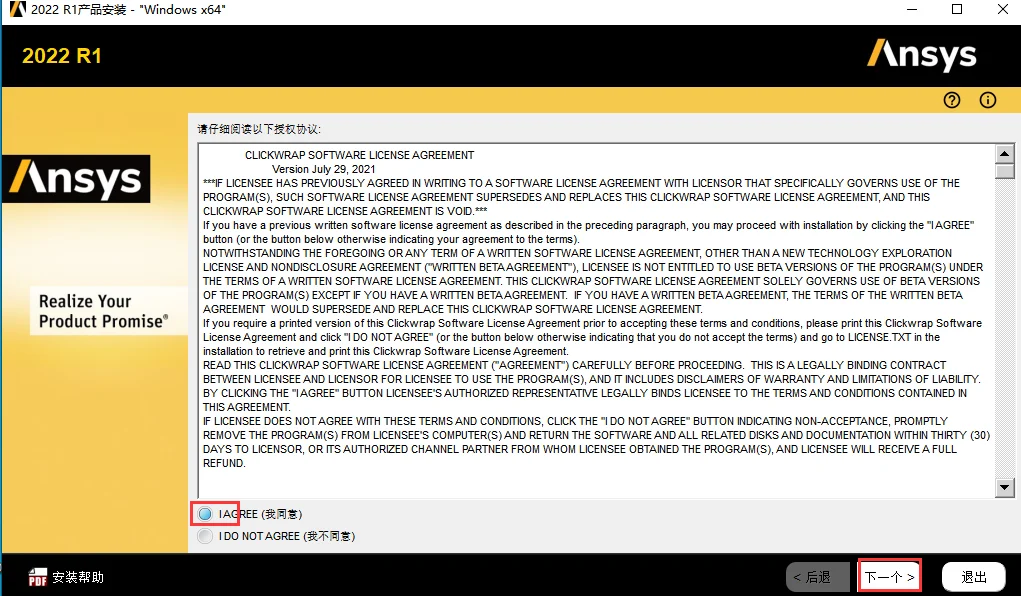Click the "Version July 29, 2021" text

tap(324, 169)
